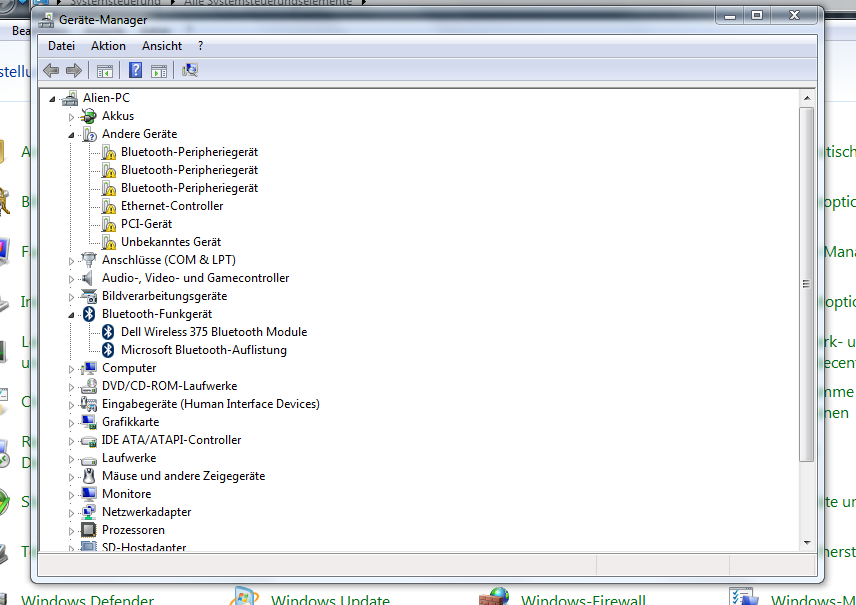Click the first Bluetooth-Peripheriegerät warning icon
856x605 pixels.
pyautogui.click(x=109, y=152)
